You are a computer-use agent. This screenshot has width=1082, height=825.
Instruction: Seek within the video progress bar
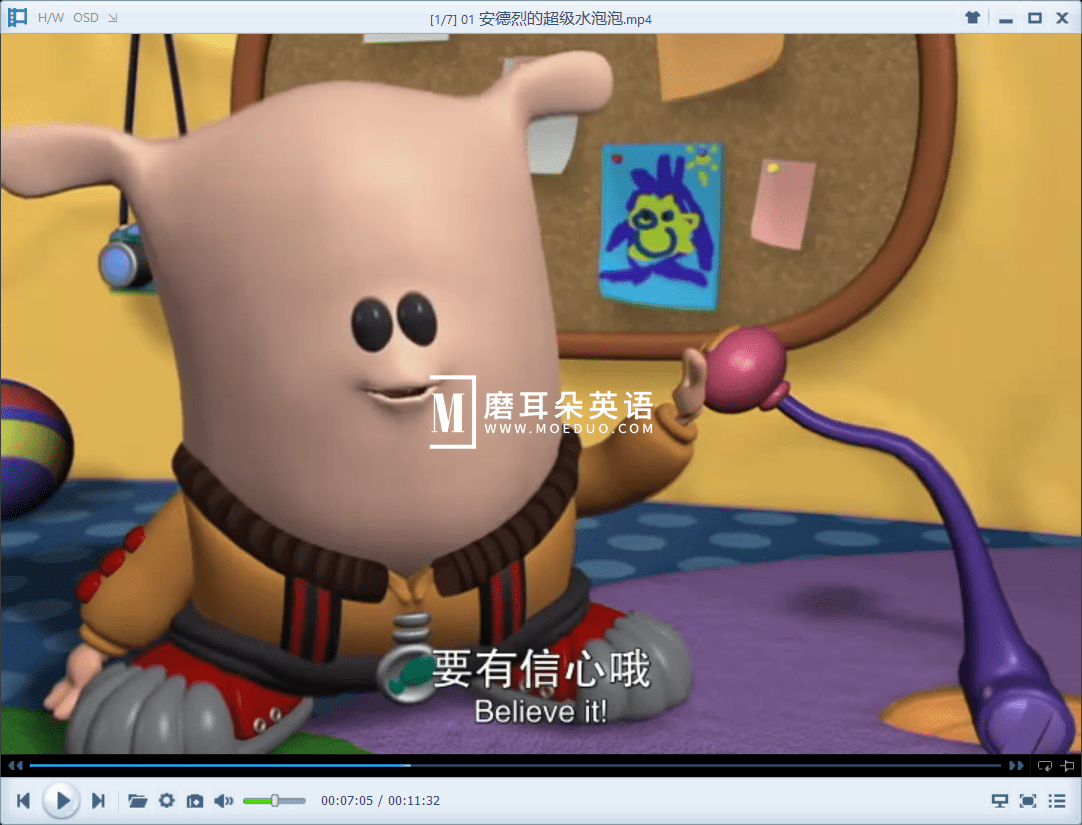pyautogui.click(x=515, y=765)
